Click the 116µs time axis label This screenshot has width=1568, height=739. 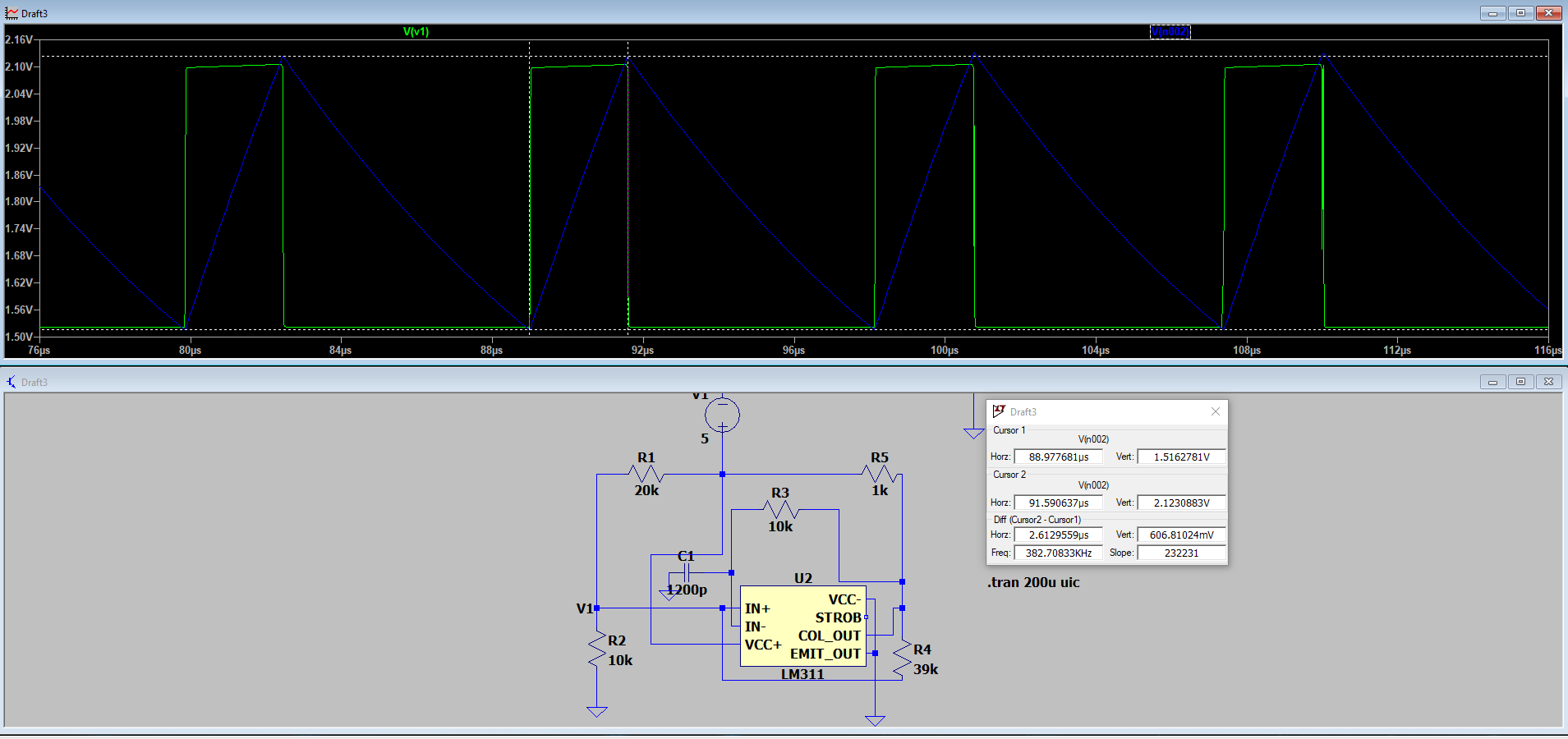click(1548, 351)
